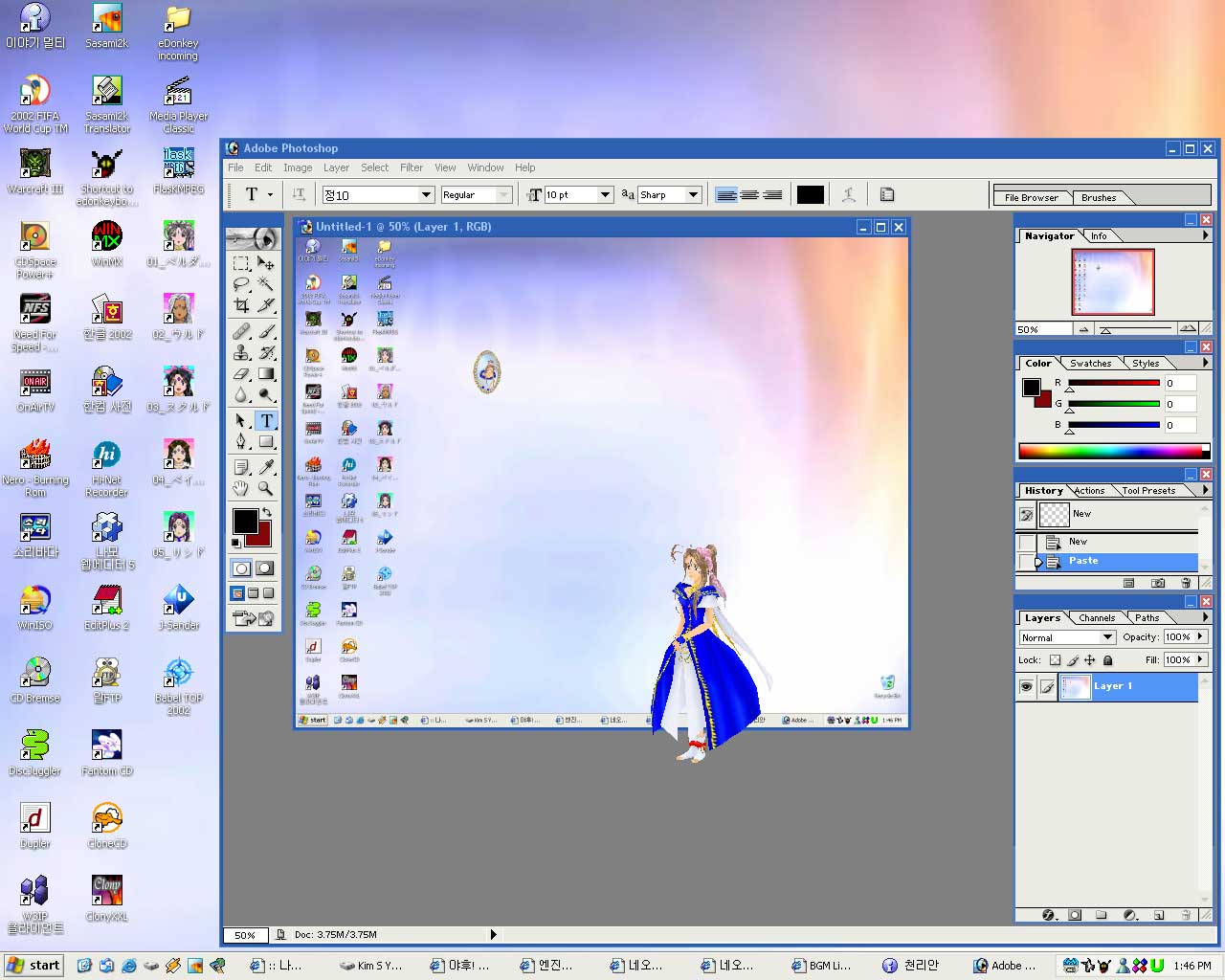The height and width of the screenshot is (980, 1225).
Task: Click the foreground color swatch
Action: [245, 522]
